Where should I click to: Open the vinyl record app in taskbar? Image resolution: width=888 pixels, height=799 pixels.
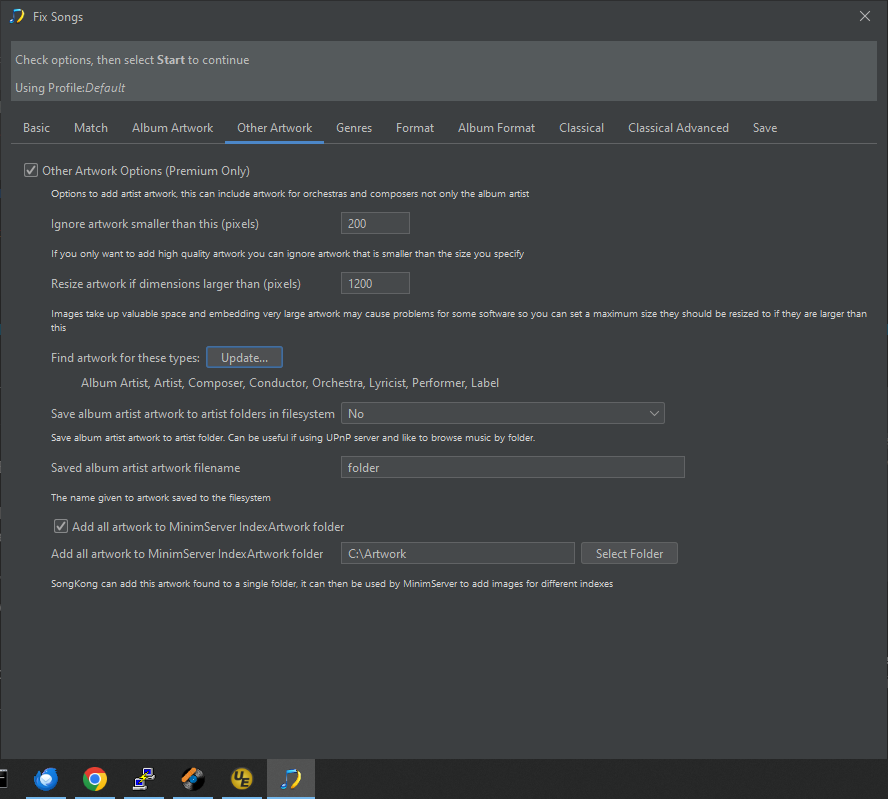coord(193,779)
